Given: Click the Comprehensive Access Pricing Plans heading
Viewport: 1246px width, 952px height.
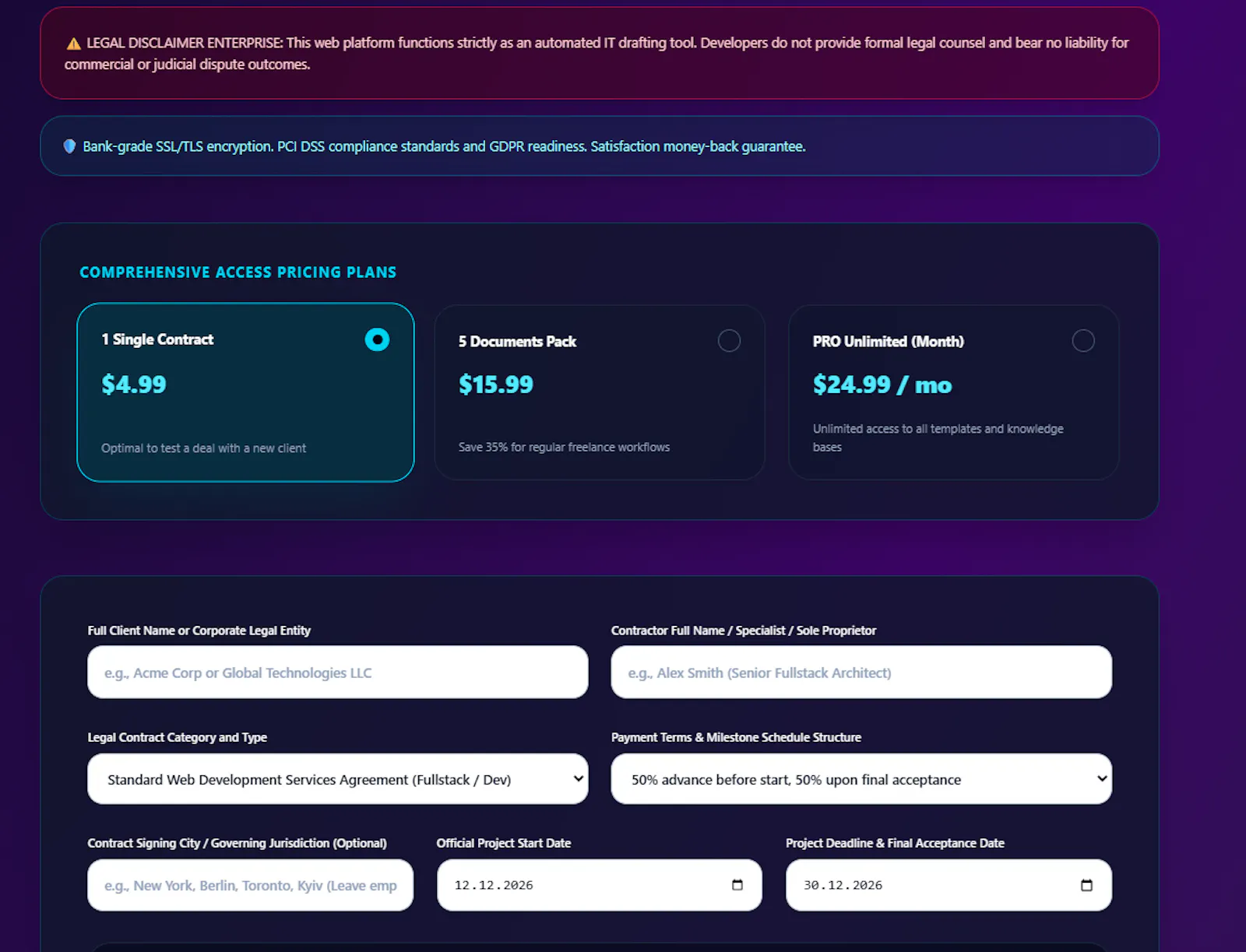Looking at the screenshot, I should click(238, 272).
